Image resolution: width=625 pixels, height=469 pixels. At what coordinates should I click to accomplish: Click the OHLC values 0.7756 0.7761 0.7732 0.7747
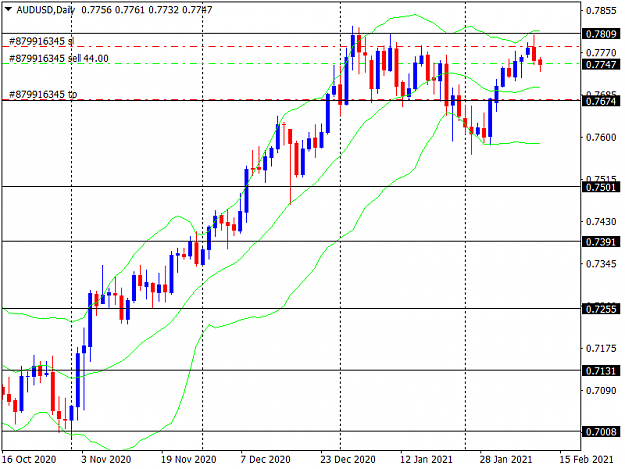click(147, 10)
